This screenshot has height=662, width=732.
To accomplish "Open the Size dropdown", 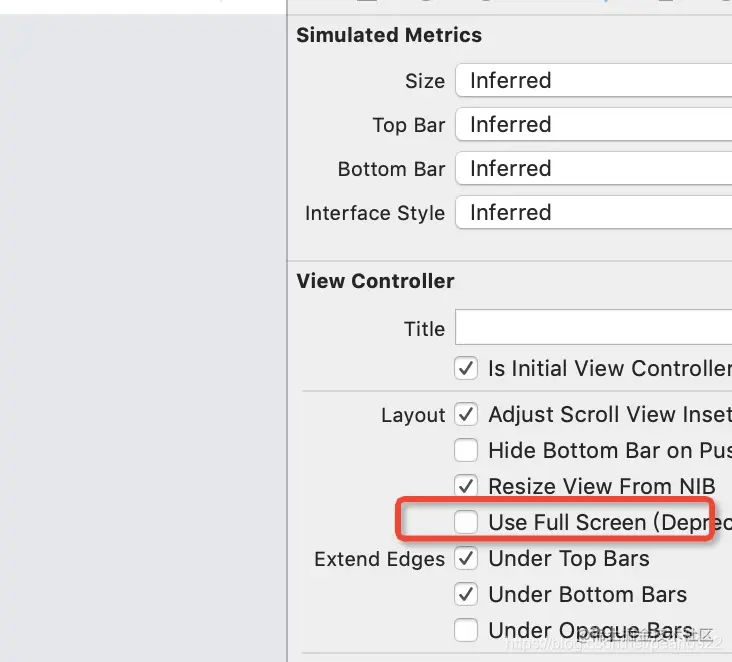I will click(x=593, y=81).
